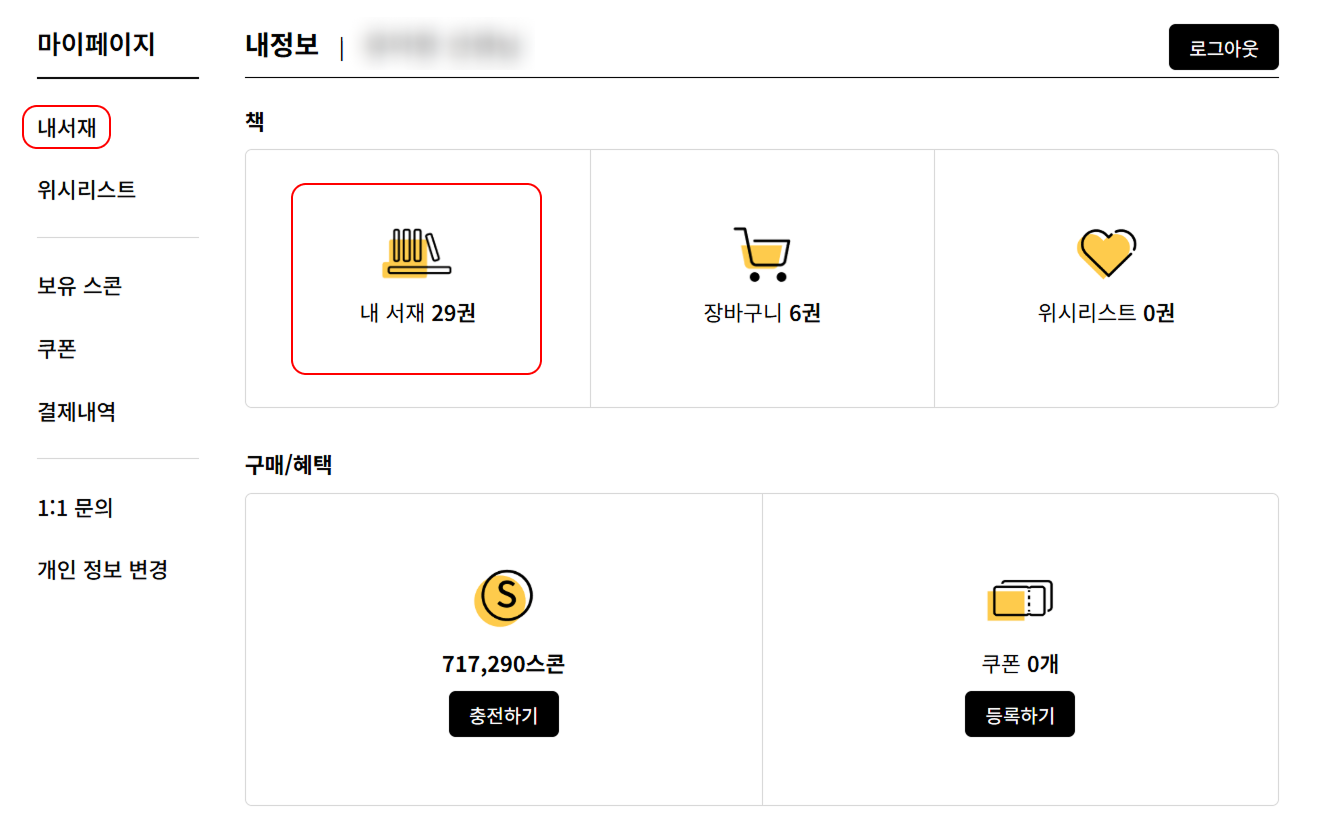Viewport: 1322px width, 829px height.
Task: Click the coupon ticket icon
Action: click(1020, 600)
